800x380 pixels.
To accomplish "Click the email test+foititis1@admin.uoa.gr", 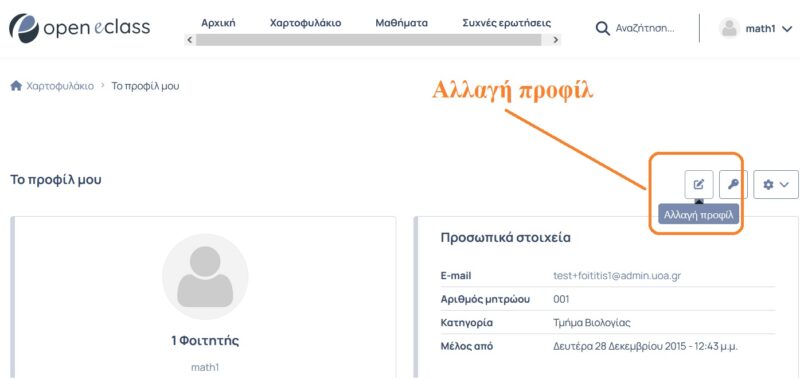I will click(617, 276).
